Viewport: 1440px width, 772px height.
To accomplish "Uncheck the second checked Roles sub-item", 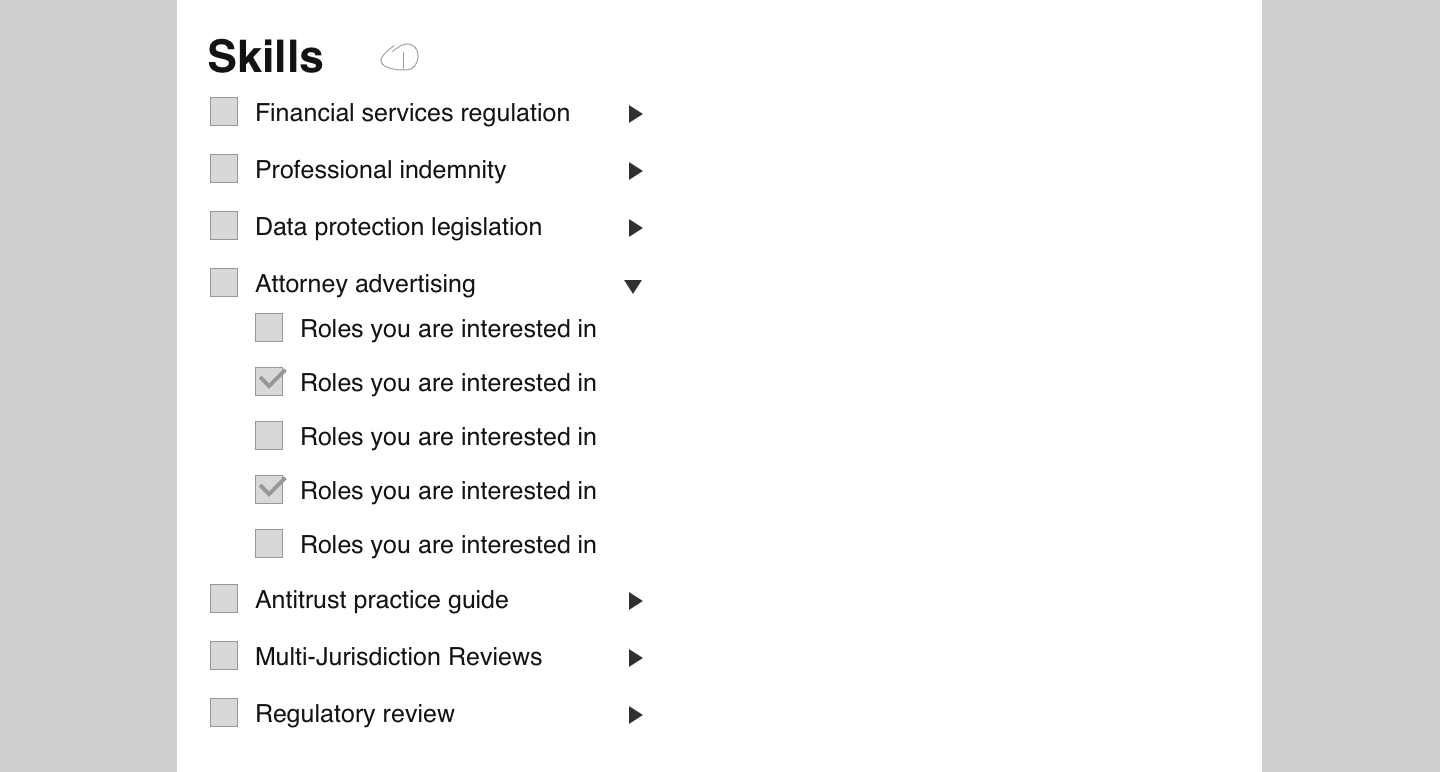I will (x=269, y=490).
